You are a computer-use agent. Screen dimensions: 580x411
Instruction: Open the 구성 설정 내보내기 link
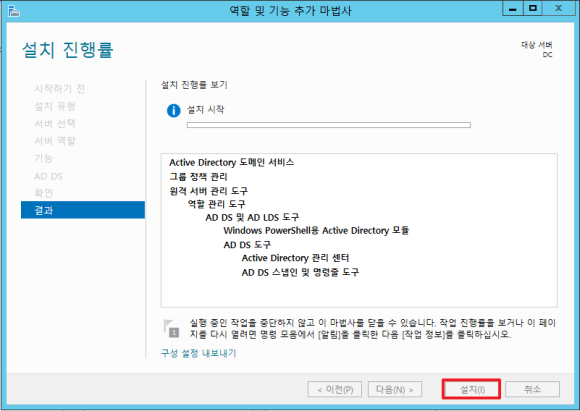198,353
